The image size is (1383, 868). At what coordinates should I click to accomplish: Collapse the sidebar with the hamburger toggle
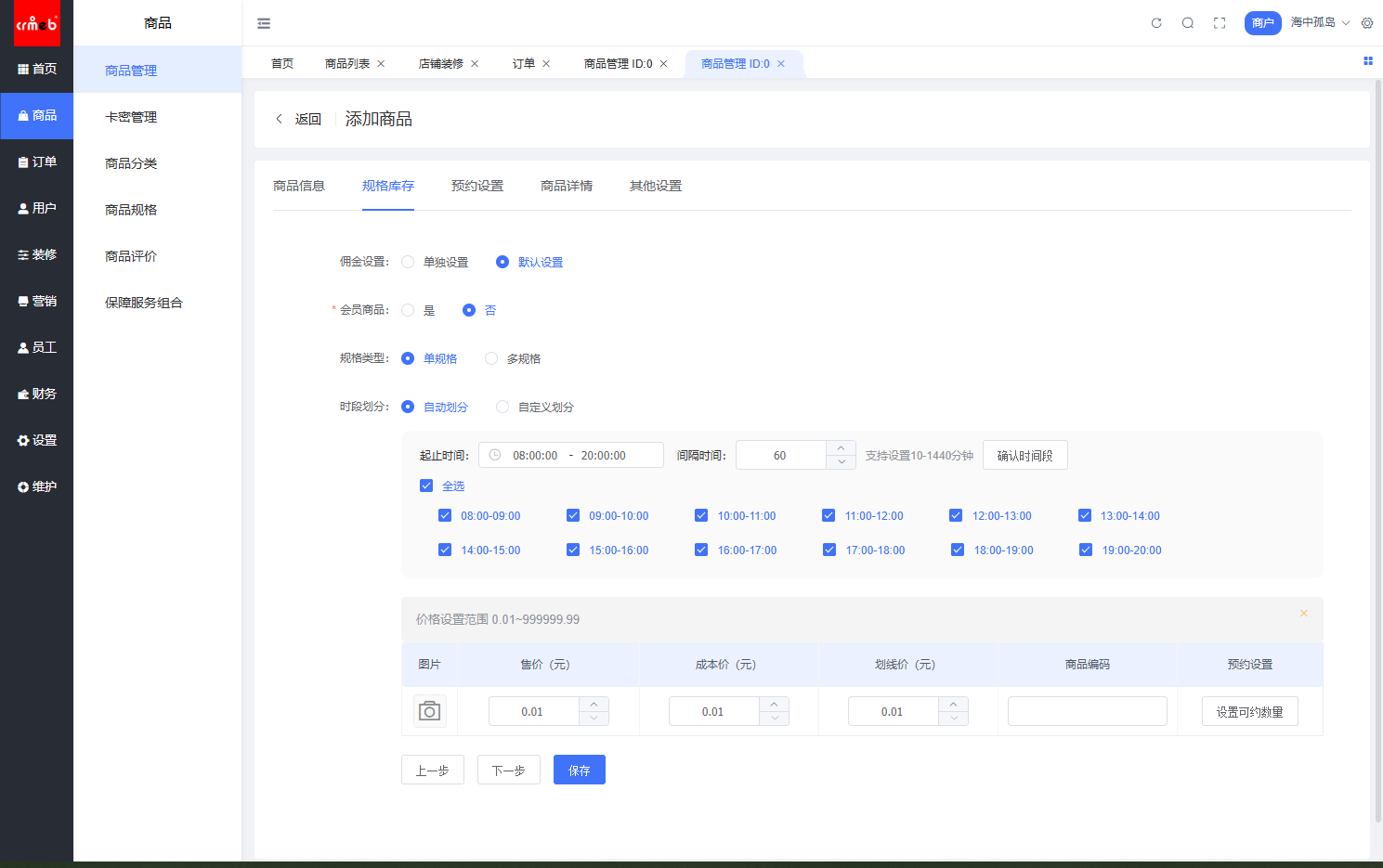(x=263, y=22)
